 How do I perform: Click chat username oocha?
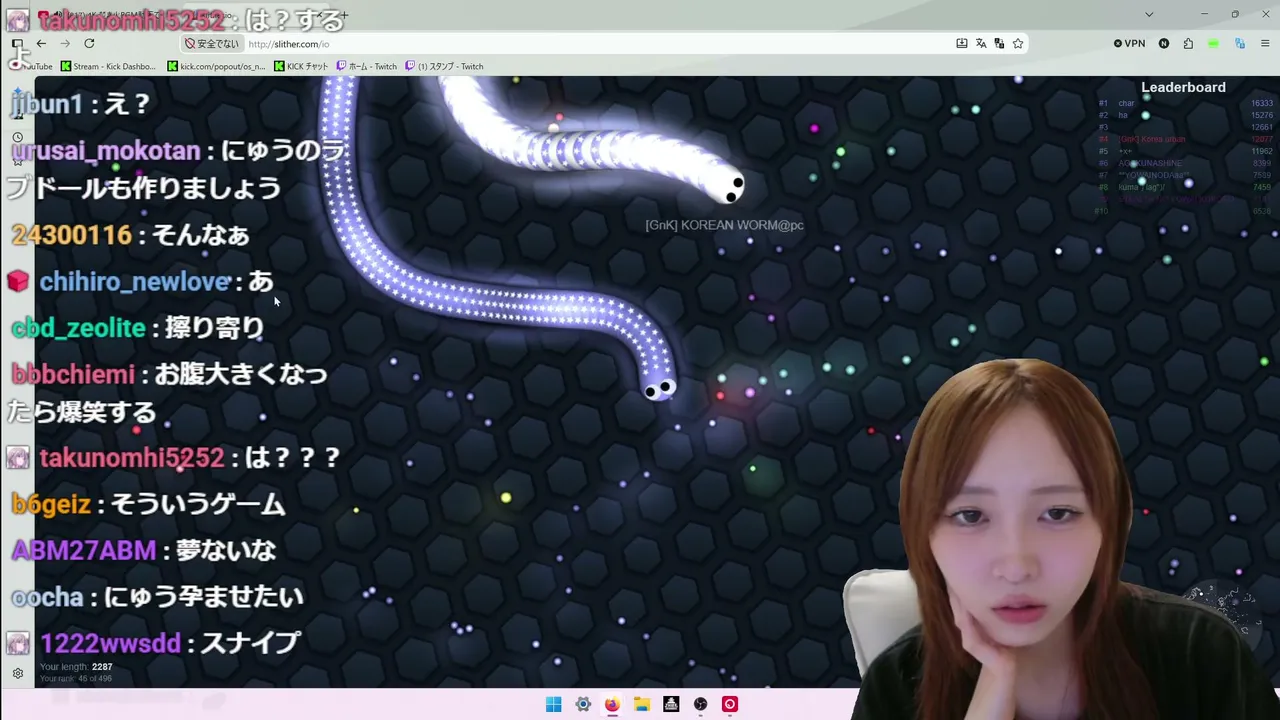point(47,597)
